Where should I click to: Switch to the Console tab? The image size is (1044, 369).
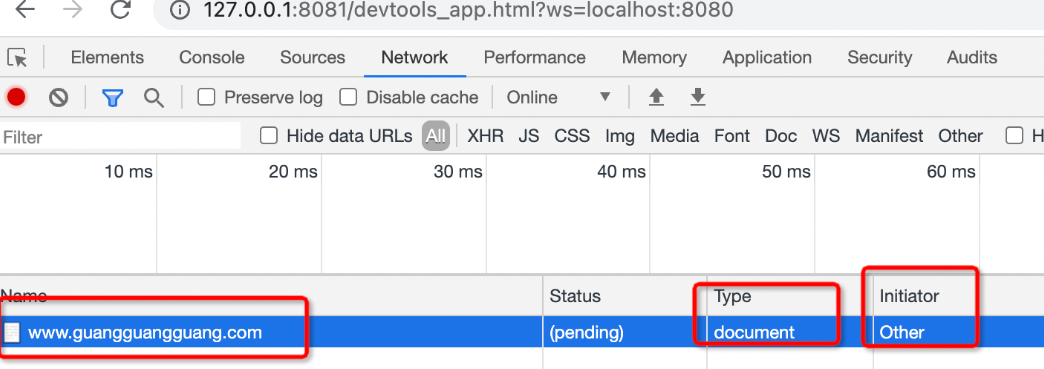[212, 58]
